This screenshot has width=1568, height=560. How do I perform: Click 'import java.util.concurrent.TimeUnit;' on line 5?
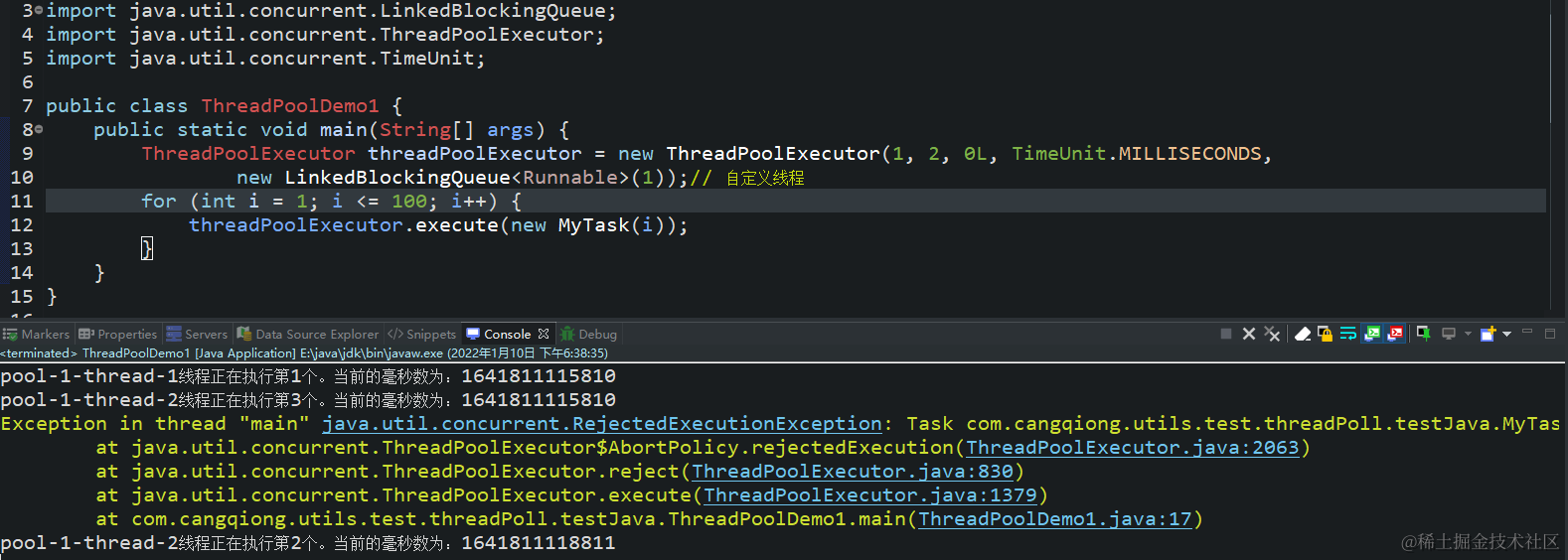pos(265,59)
